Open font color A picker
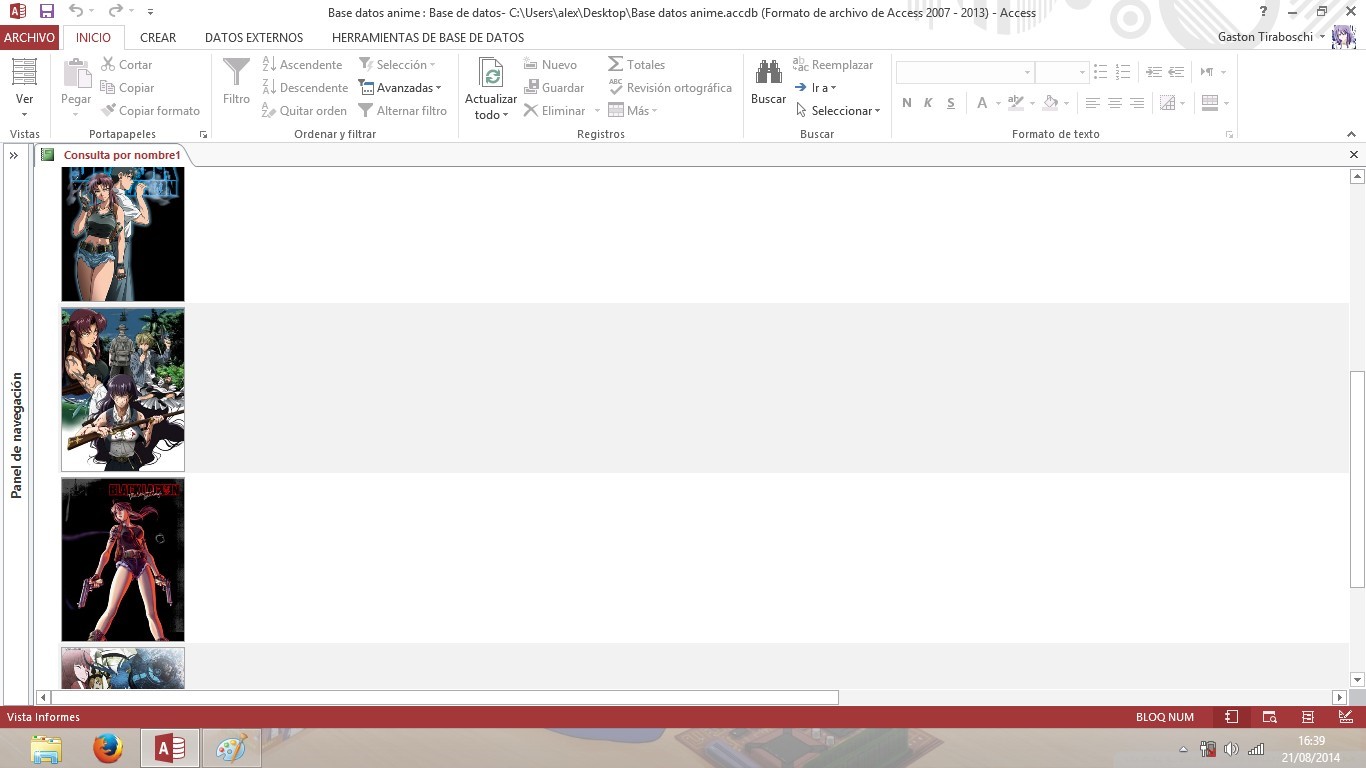 982,102
